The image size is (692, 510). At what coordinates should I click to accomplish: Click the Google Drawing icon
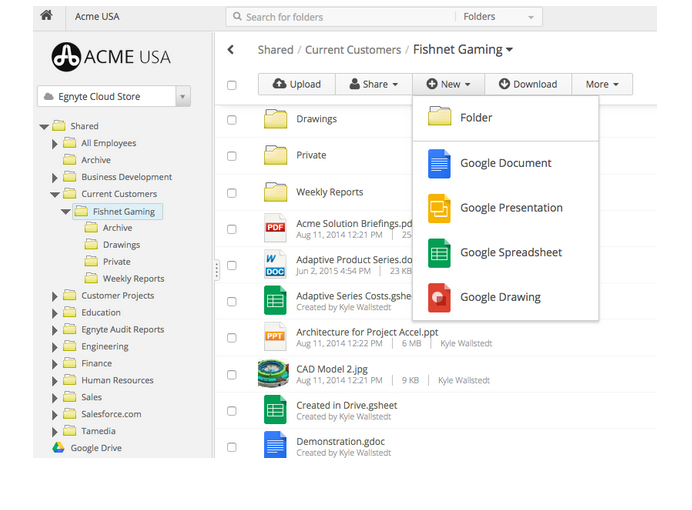(x=439, y=297)
